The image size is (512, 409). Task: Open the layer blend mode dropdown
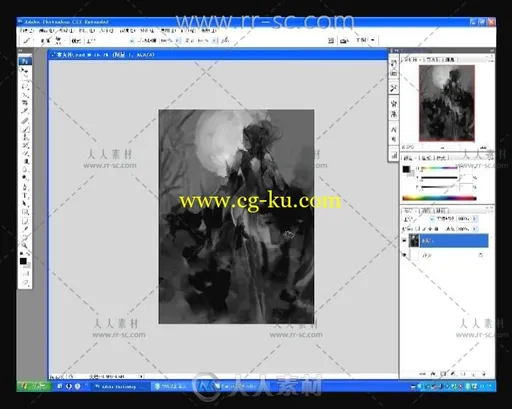418,219
